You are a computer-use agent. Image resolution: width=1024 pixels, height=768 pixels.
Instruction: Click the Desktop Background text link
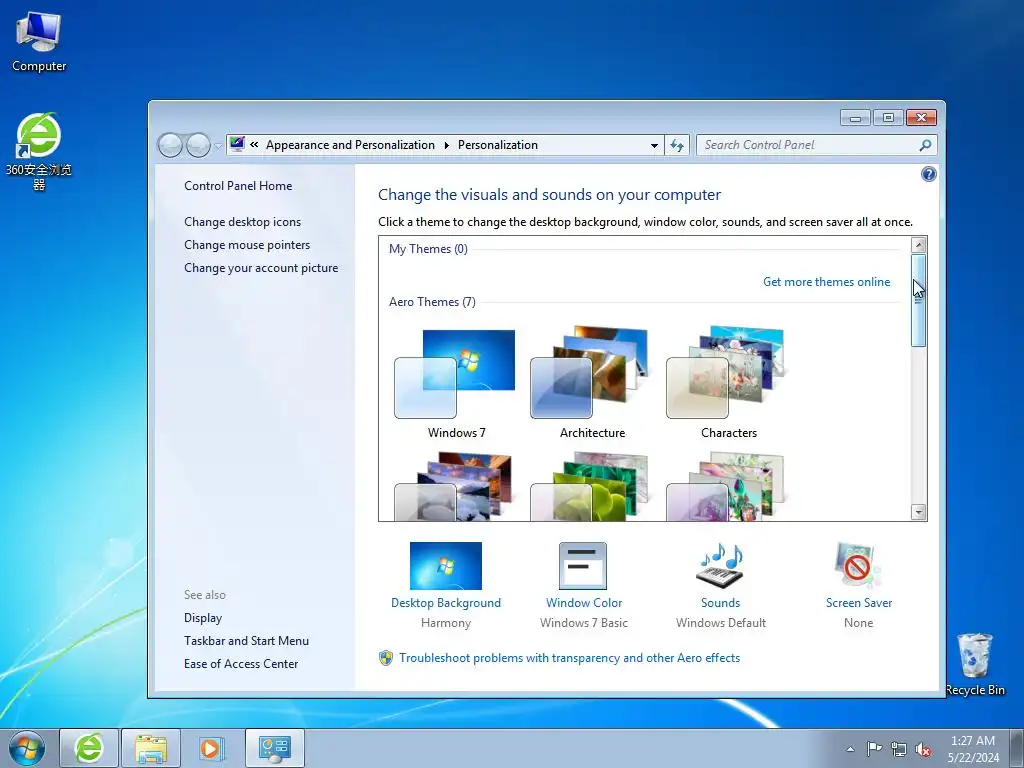tap(445, 603)
